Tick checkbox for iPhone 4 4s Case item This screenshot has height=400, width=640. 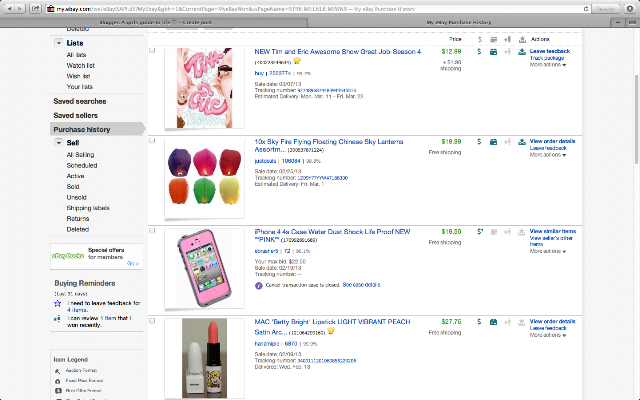pos(152,231)
